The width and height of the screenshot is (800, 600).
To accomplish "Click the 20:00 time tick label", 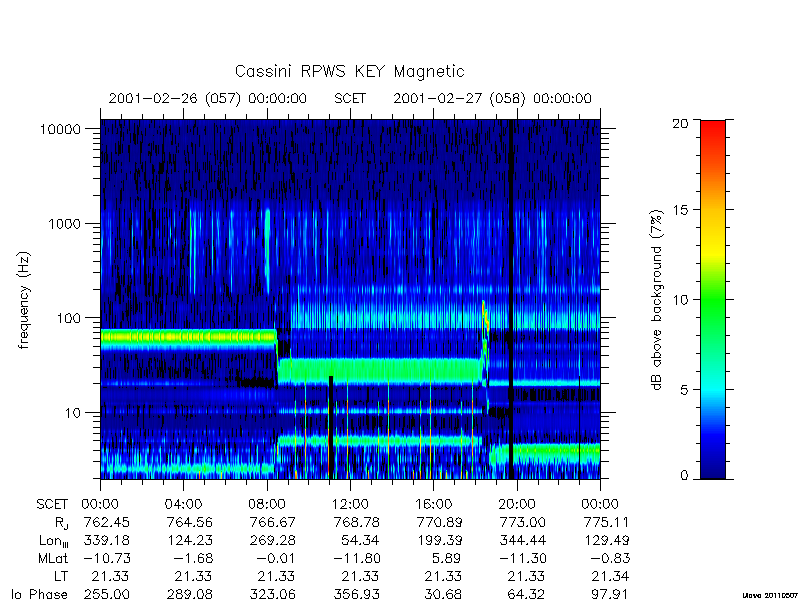I will point(517,505).
